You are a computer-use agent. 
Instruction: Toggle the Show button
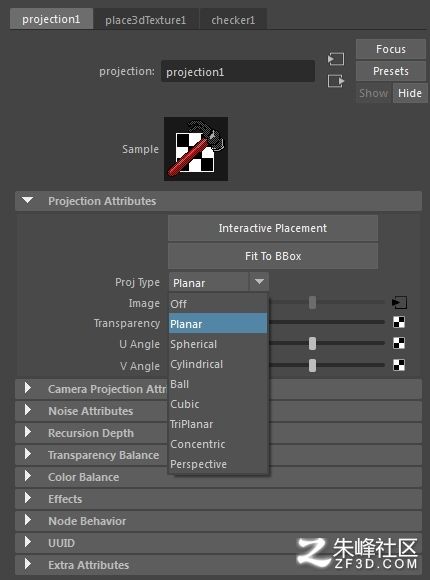tap(374, 93)
